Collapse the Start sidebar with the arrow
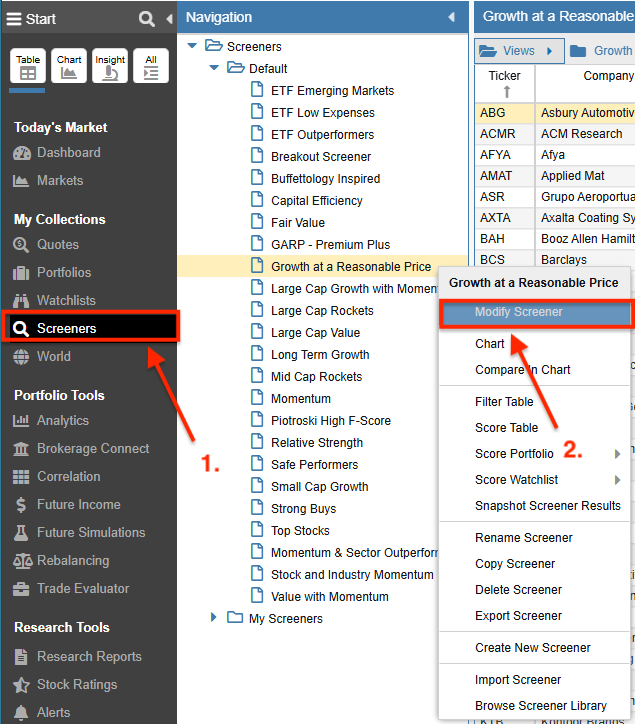Viewport: 635px width, 724px height. pyautogui.click(x=169, y=19)
